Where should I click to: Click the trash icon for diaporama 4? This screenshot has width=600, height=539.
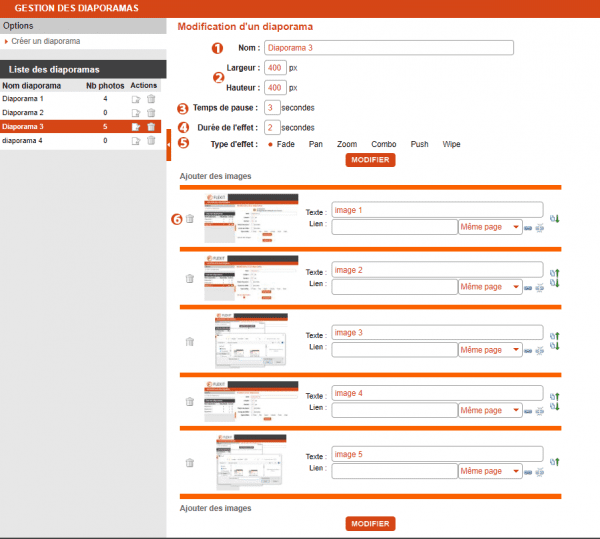pyautogui.click(x=151, y=141)
